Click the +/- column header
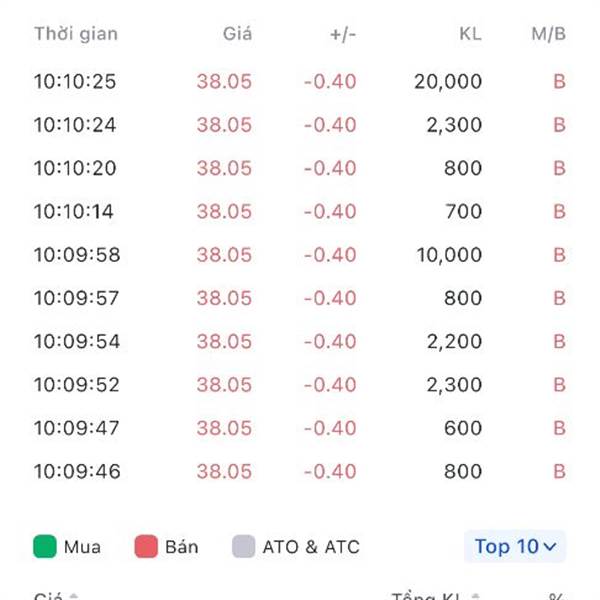This screenshot has width=600, height=600. pyautogui.click(x=343, y=34)
